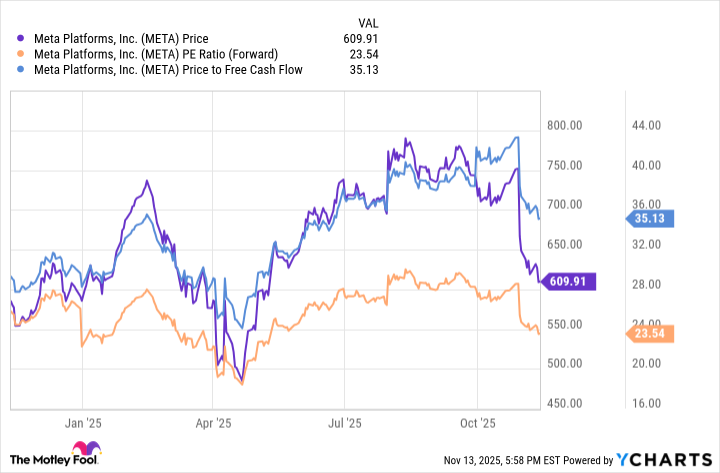Click the 800.00 price axis label

click(566, 125)
